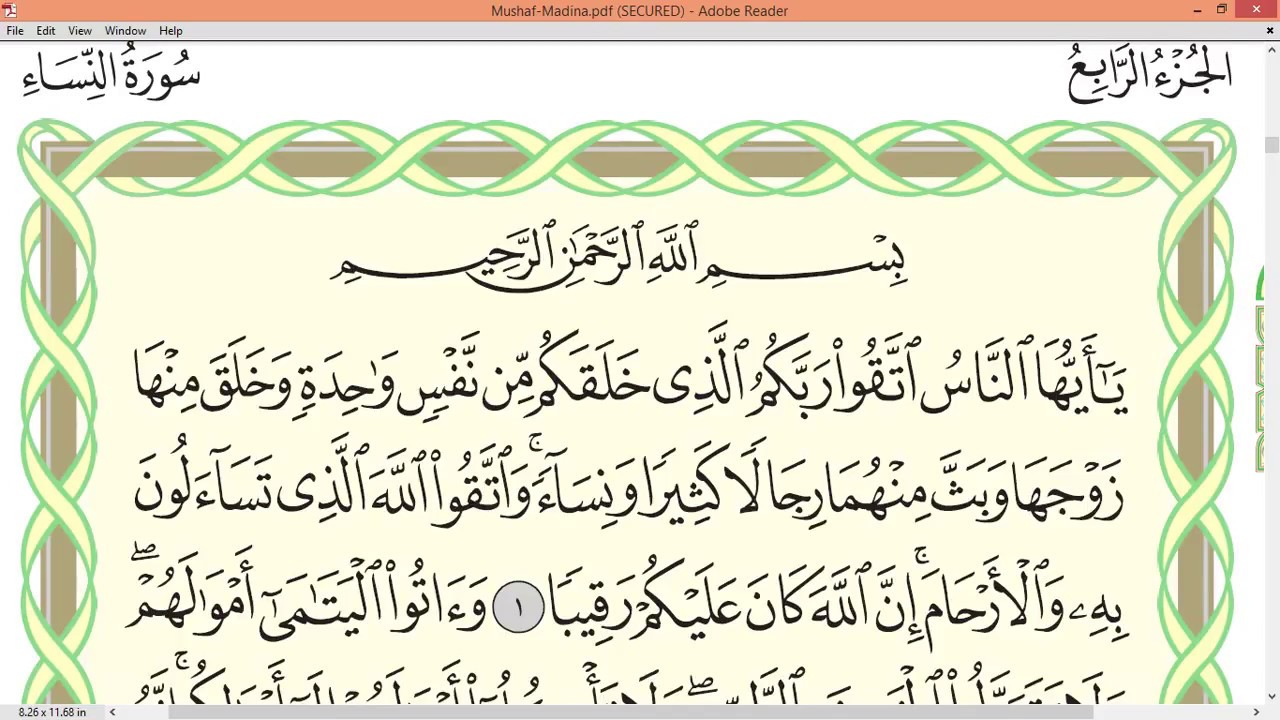Viewport: 1280px width, 720px height.
Task: Click the vertical scrollbar up arrow
Action: click(x=1272, y=50)
